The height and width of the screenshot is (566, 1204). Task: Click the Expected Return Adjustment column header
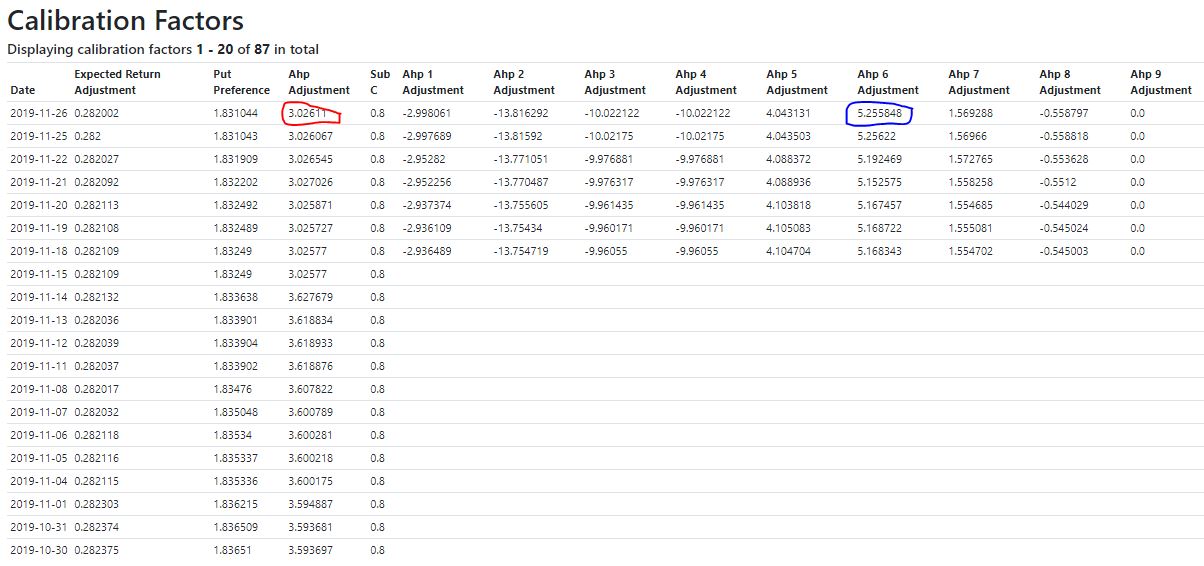[117, 82]
